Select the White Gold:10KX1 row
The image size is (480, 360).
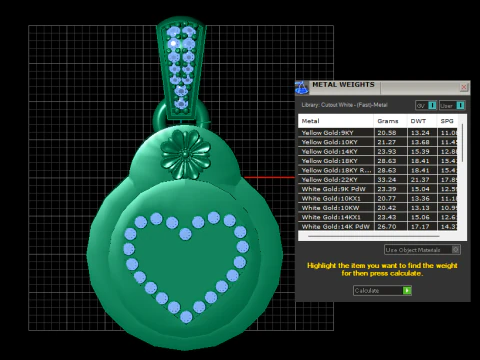[378, 198]
